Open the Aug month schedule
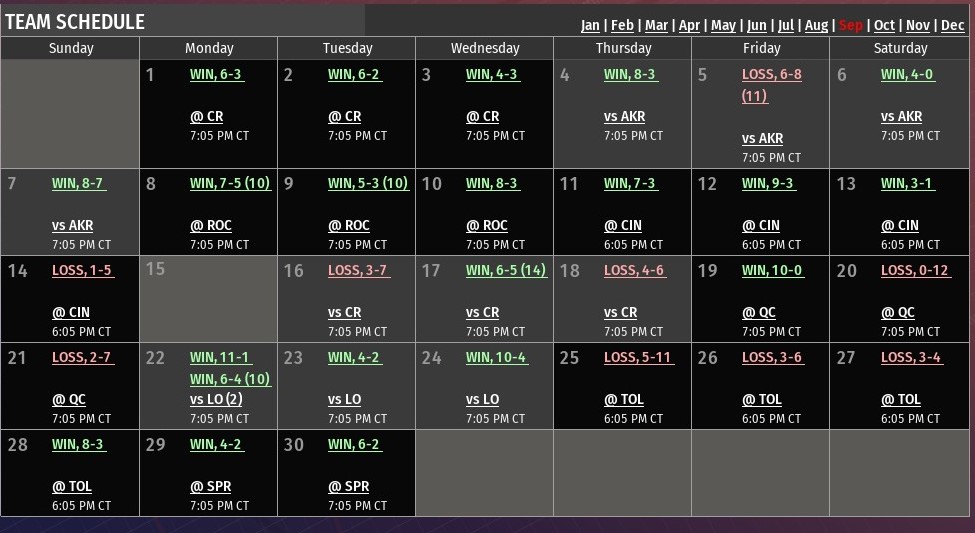Screen dimensions: 975x533 (816, 25)
